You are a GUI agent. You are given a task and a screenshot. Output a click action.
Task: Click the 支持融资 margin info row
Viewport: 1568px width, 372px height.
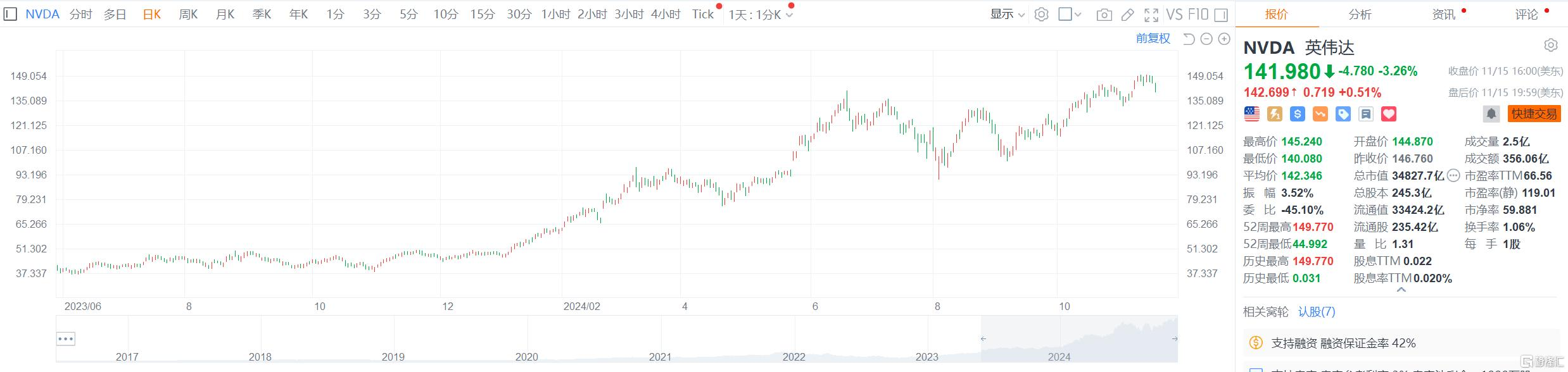[1400, 343]
